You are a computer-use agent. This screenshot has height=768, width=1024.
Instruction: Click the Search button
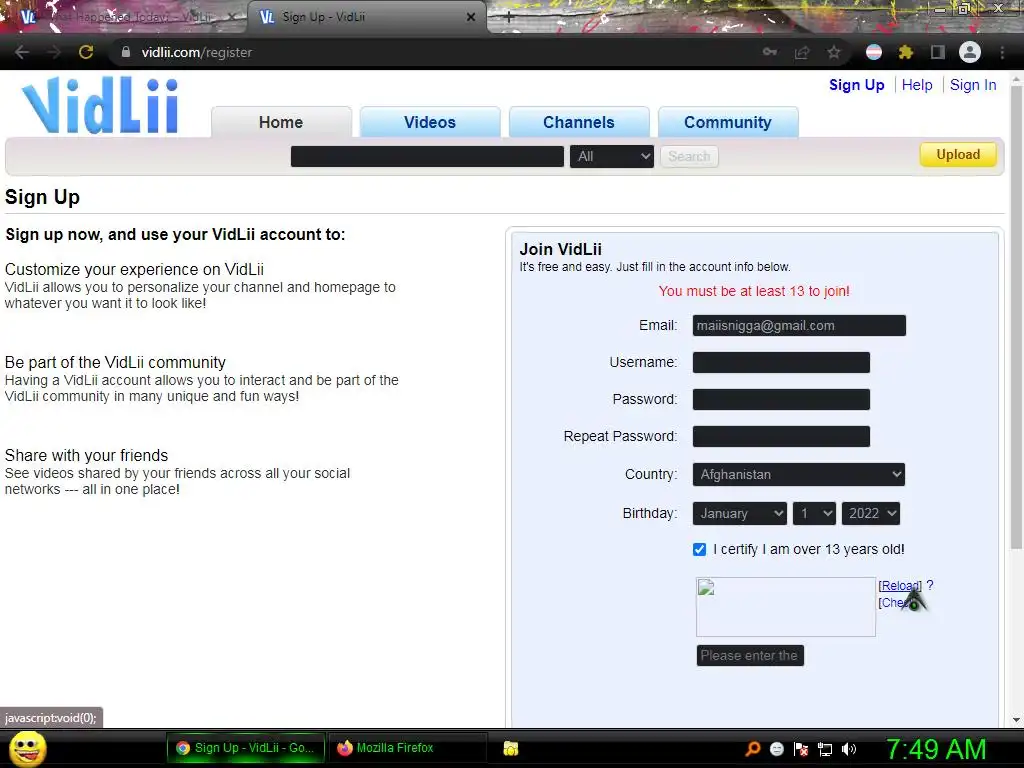coord(689,157)
